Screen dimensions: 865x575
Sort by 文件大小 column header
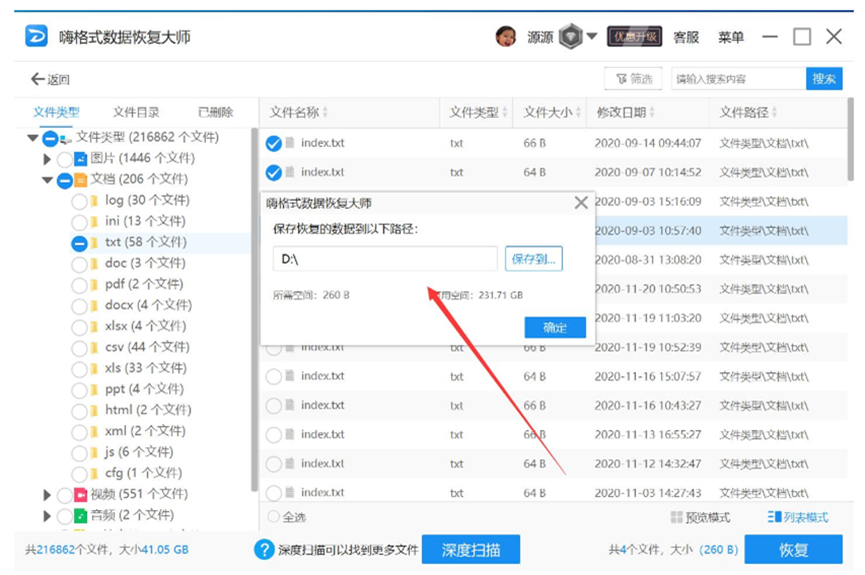tap(552, 113)
